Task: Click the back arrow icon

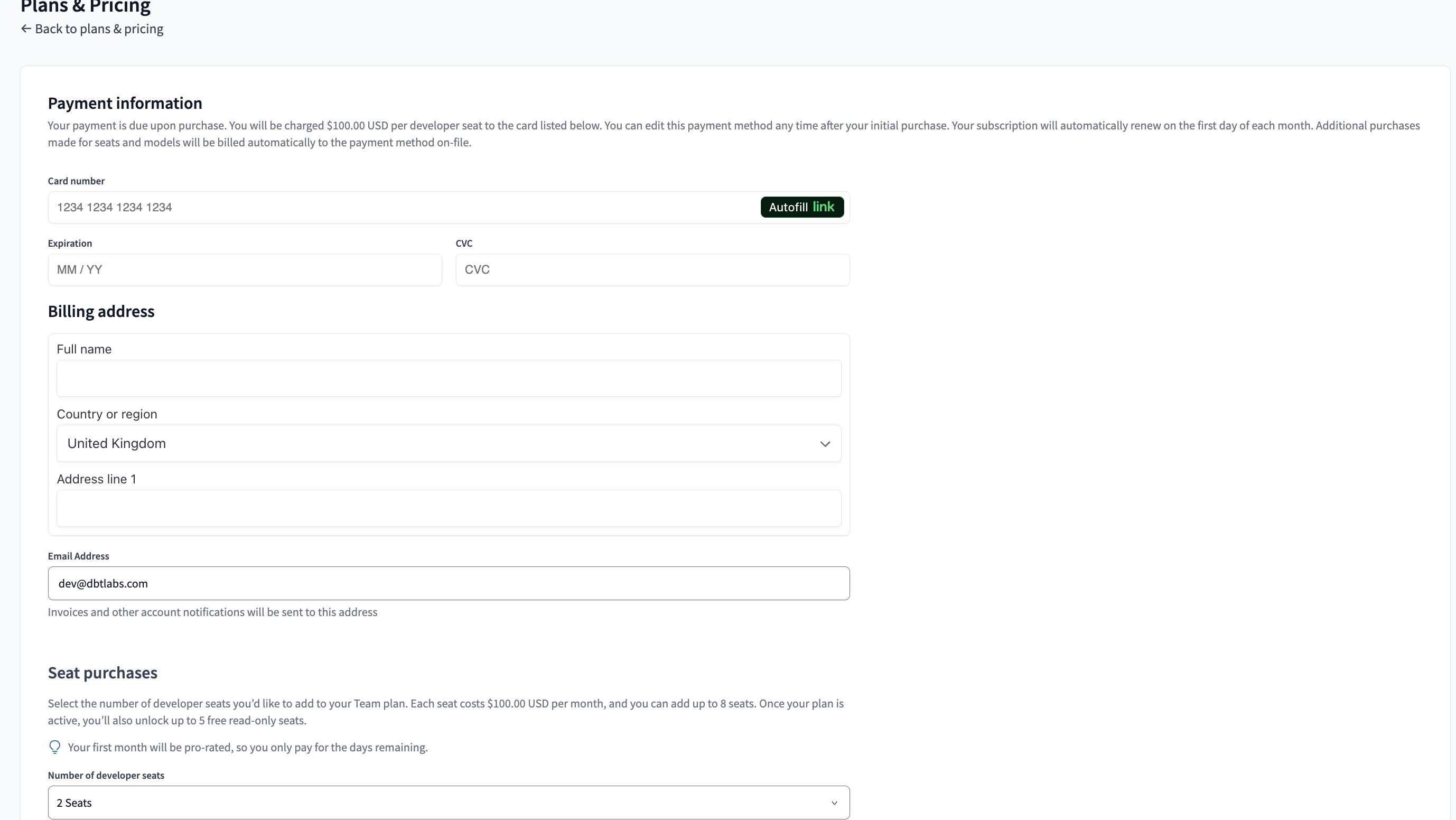Action: (25, 29)
